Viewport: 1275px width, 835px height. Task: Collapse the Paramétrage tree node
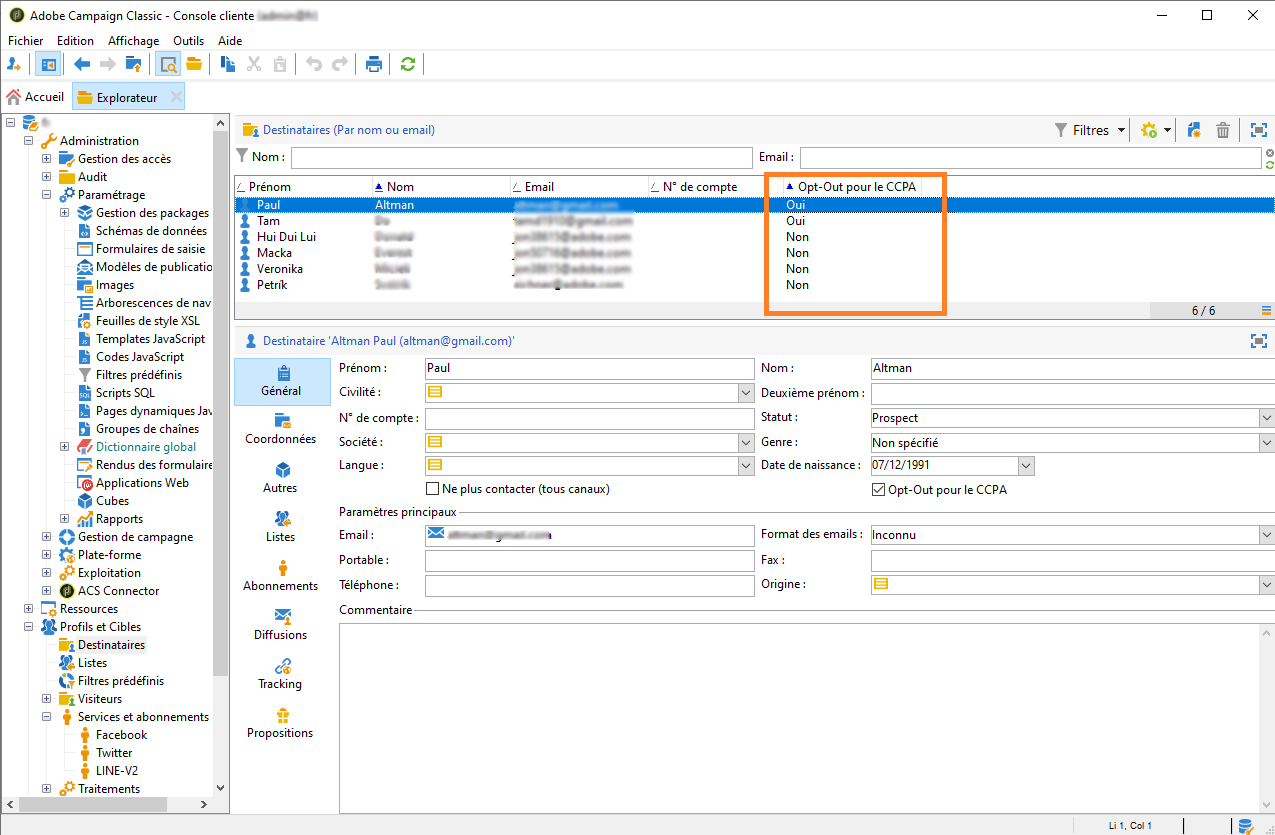(x=47, y=195)
